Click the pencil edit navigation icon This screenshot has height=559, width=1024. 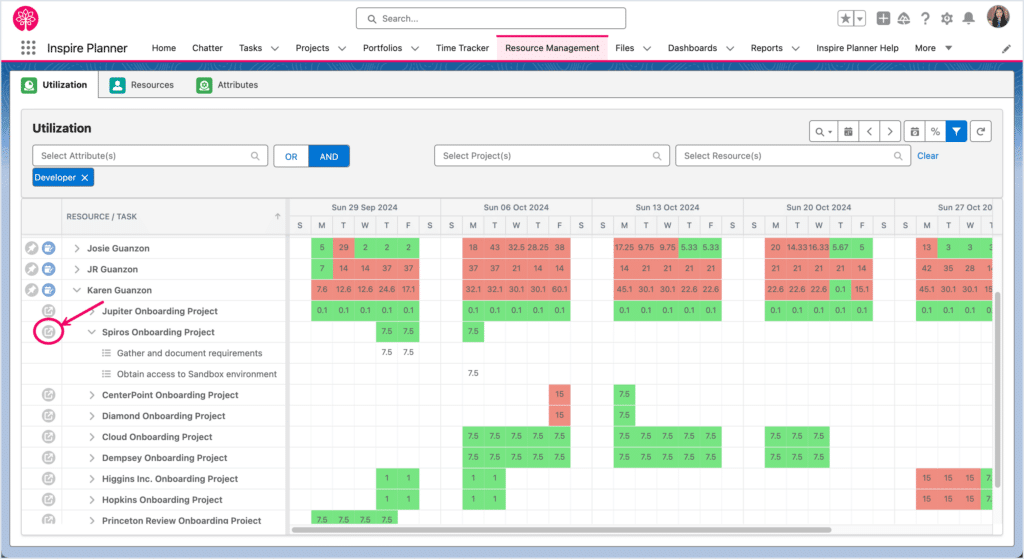[x=1006, y=49]
